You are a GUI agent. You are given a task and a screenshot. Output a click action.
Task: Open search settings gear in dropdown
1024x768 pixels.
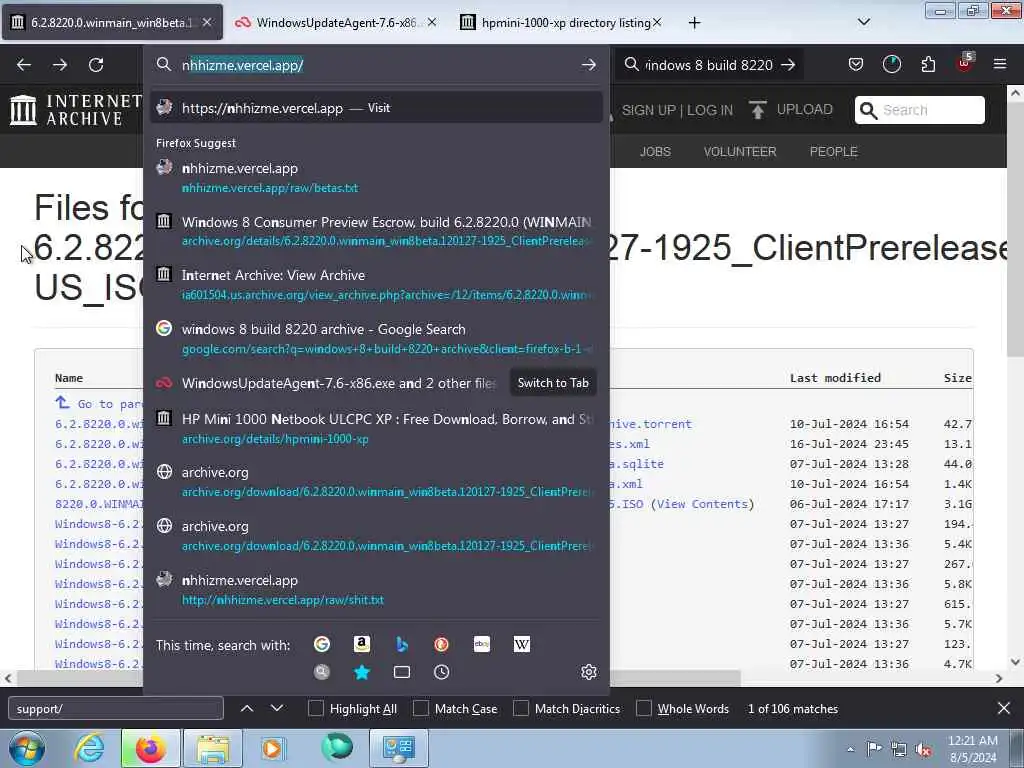click(x=588, y=672)
